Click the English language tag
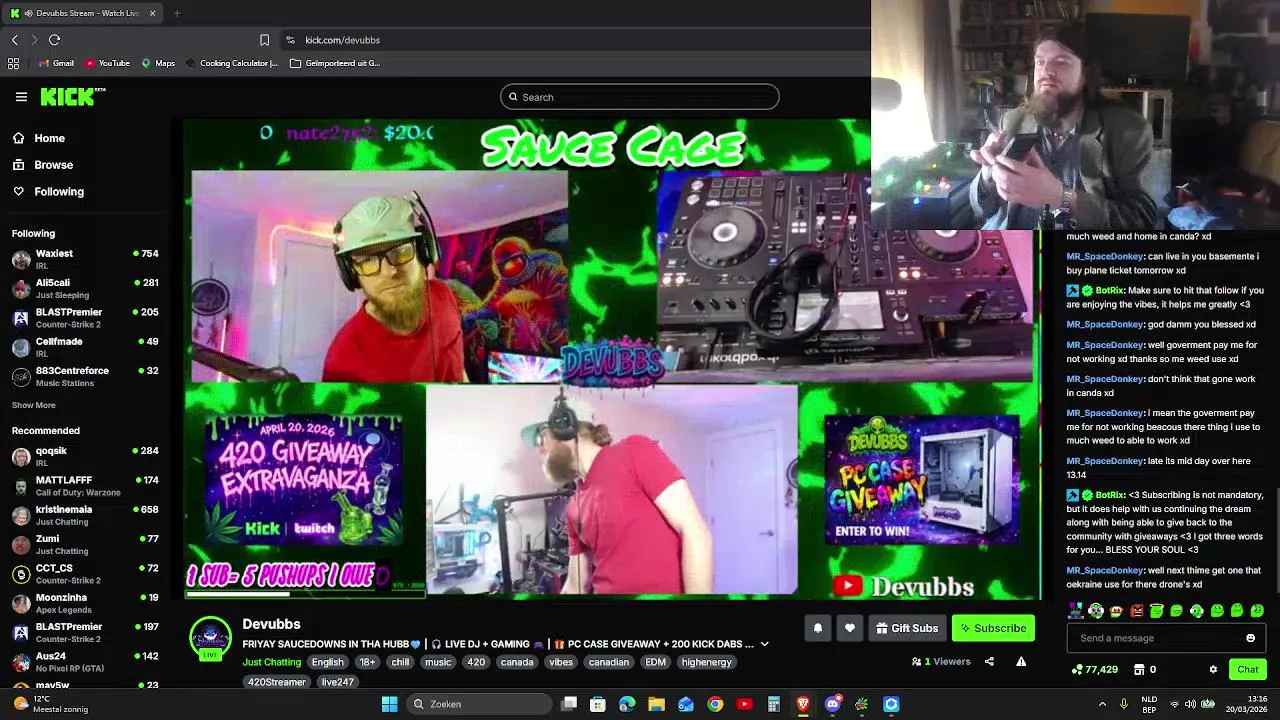 (327, 662)
